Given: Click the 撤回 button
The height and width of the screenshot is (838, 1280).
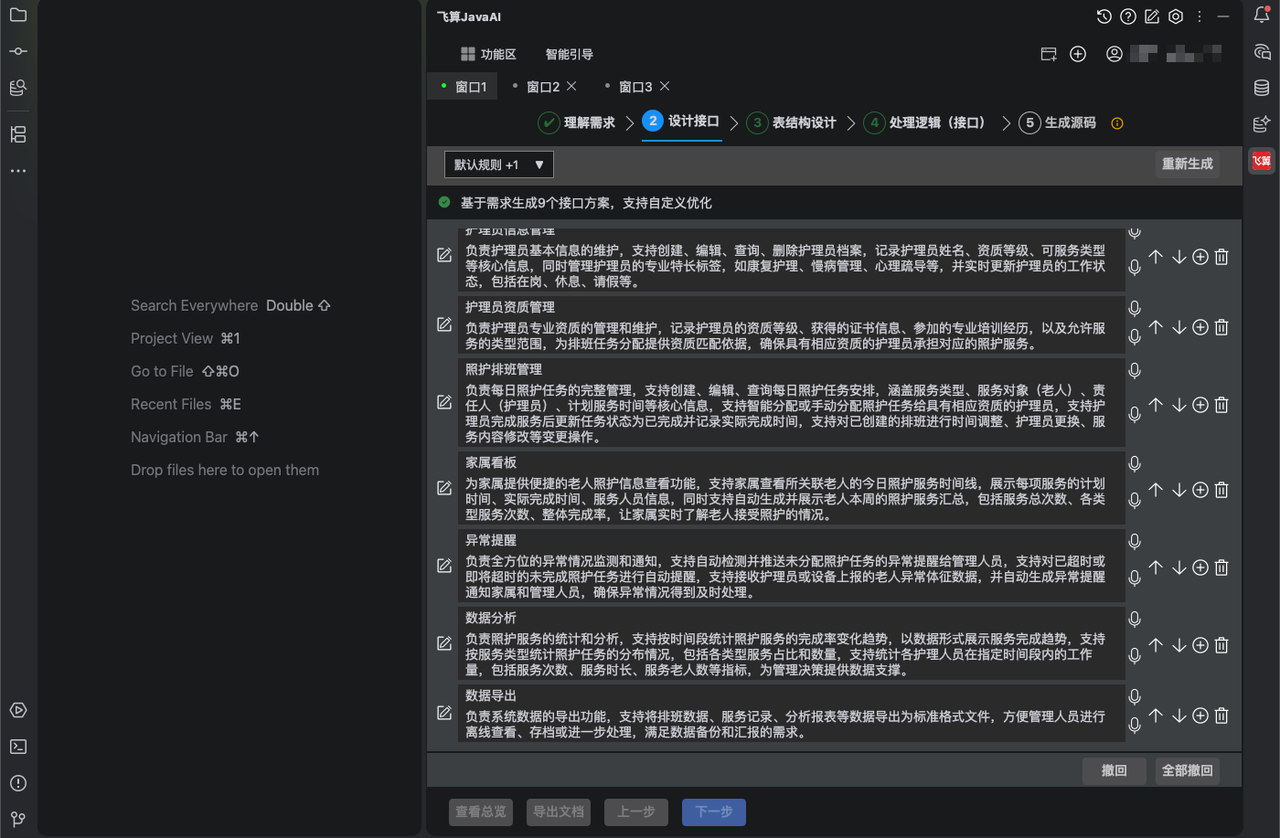Looking at the screenshot, I should [1114, 771].
